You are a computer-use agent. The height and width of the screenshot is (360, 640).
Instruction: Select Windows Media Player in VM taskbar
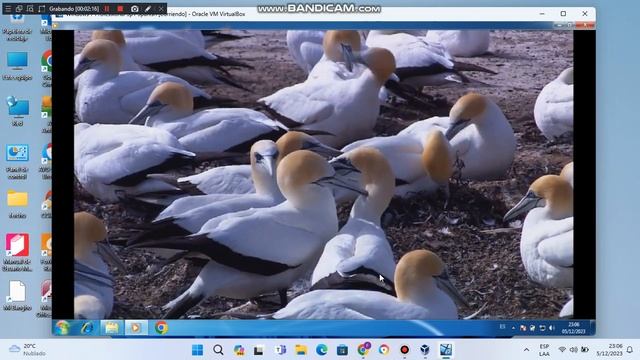coord(136,328)
